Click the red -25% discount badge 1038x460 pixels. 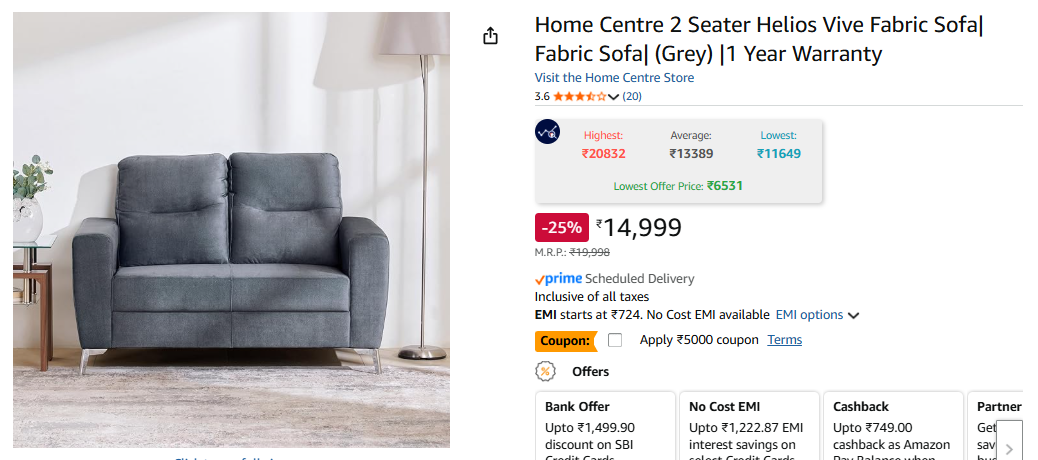point(561,227)
